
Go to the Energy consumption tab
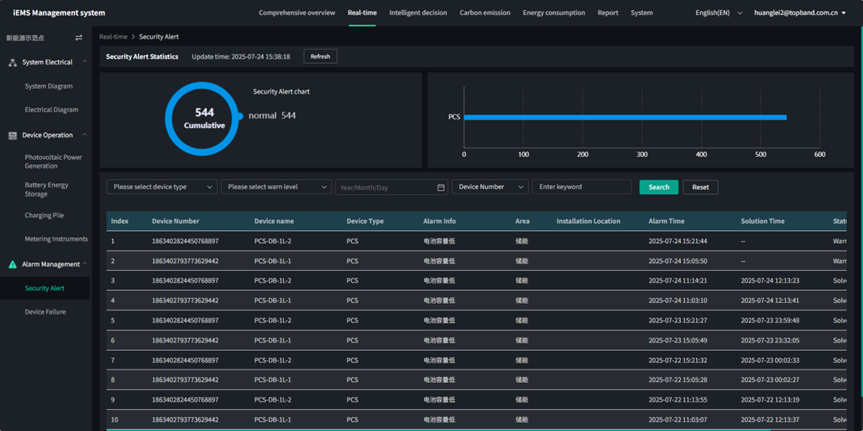click(x=553, y=13)
